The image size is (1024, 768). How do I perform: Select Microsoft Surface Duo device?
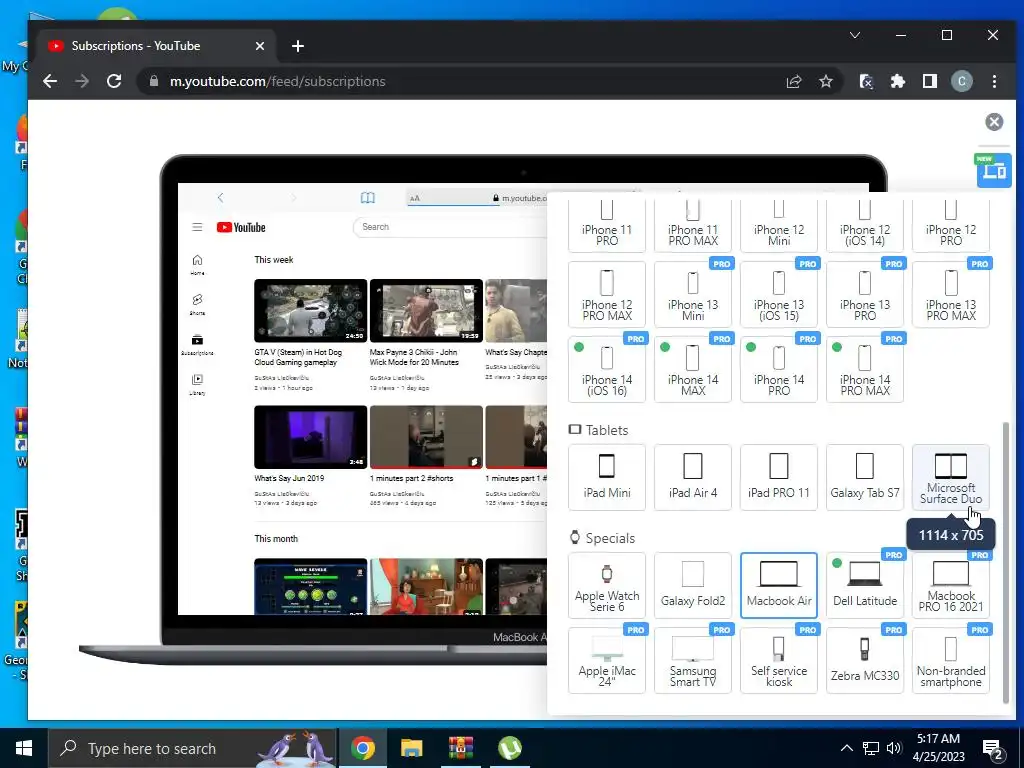[x=951, y=477]
